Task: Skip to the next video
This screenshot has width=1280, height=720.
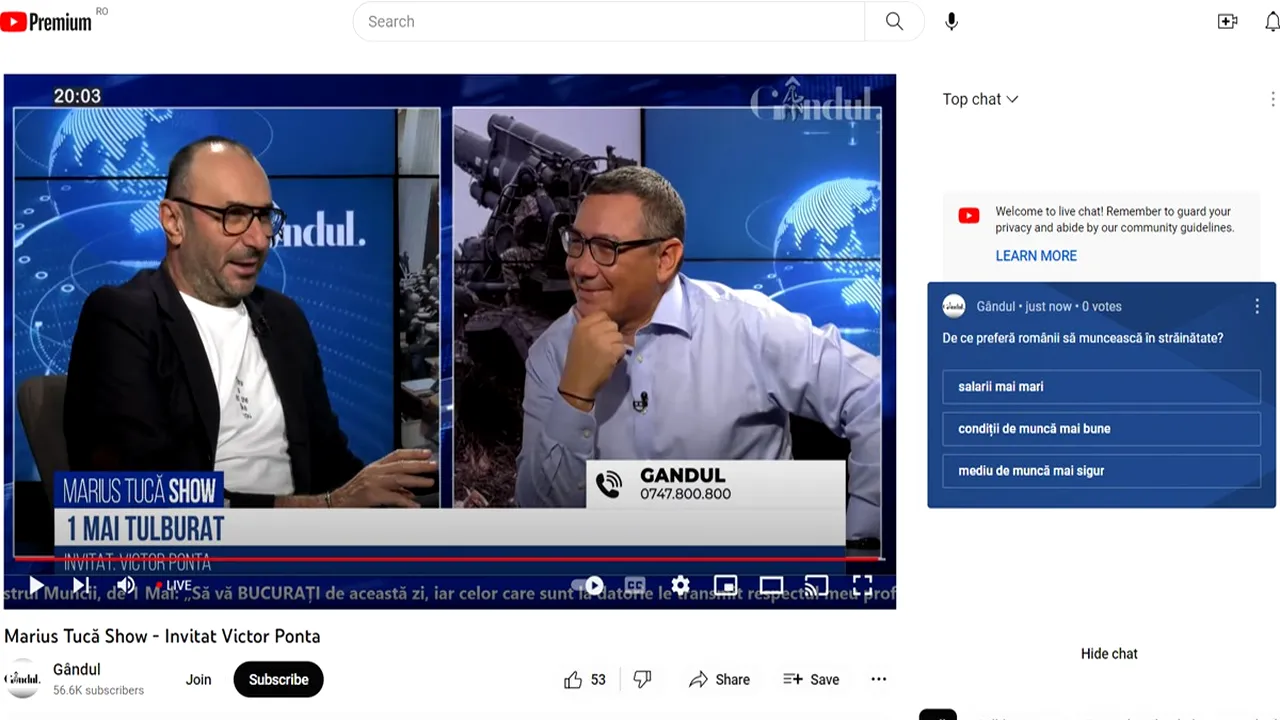Action: (80, 585)
